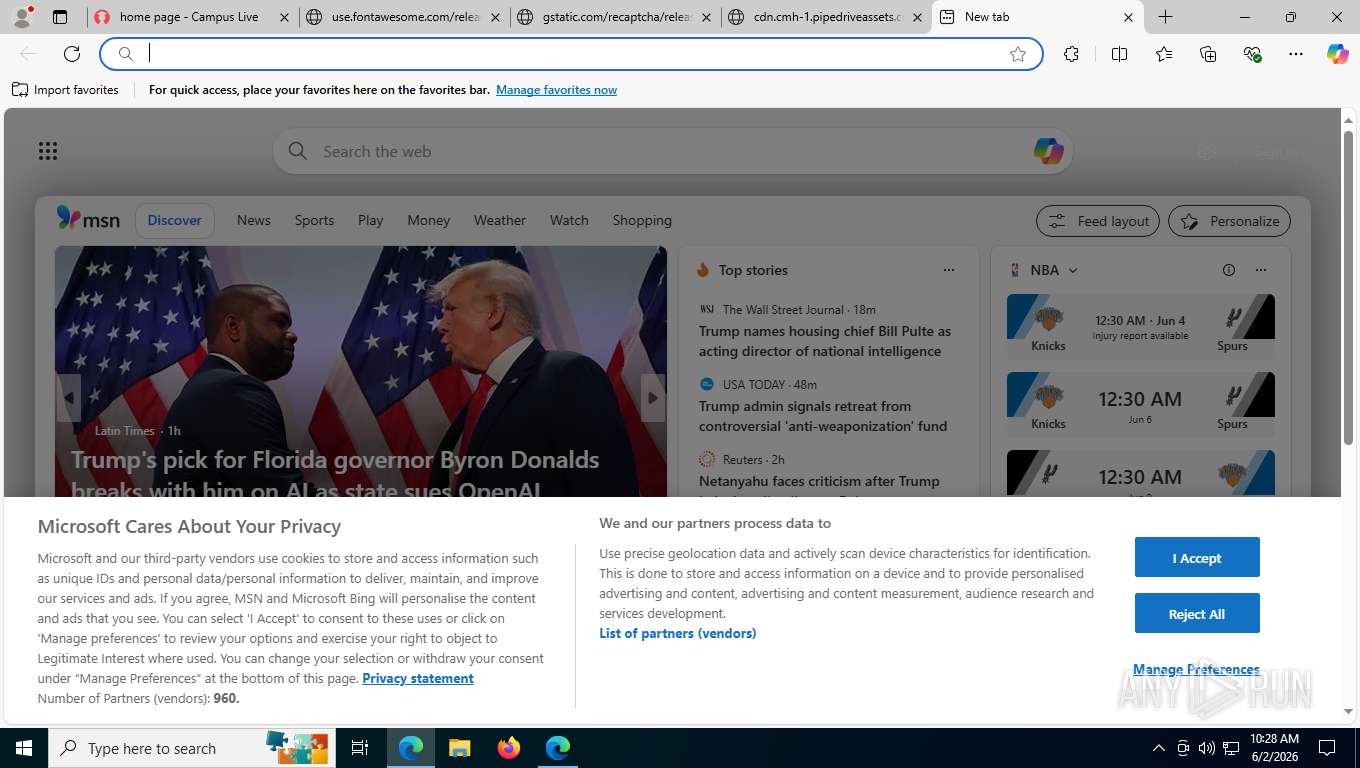
Task: Open Knicks vs Spurs Jun 6 game
Action: (1140, 403)
